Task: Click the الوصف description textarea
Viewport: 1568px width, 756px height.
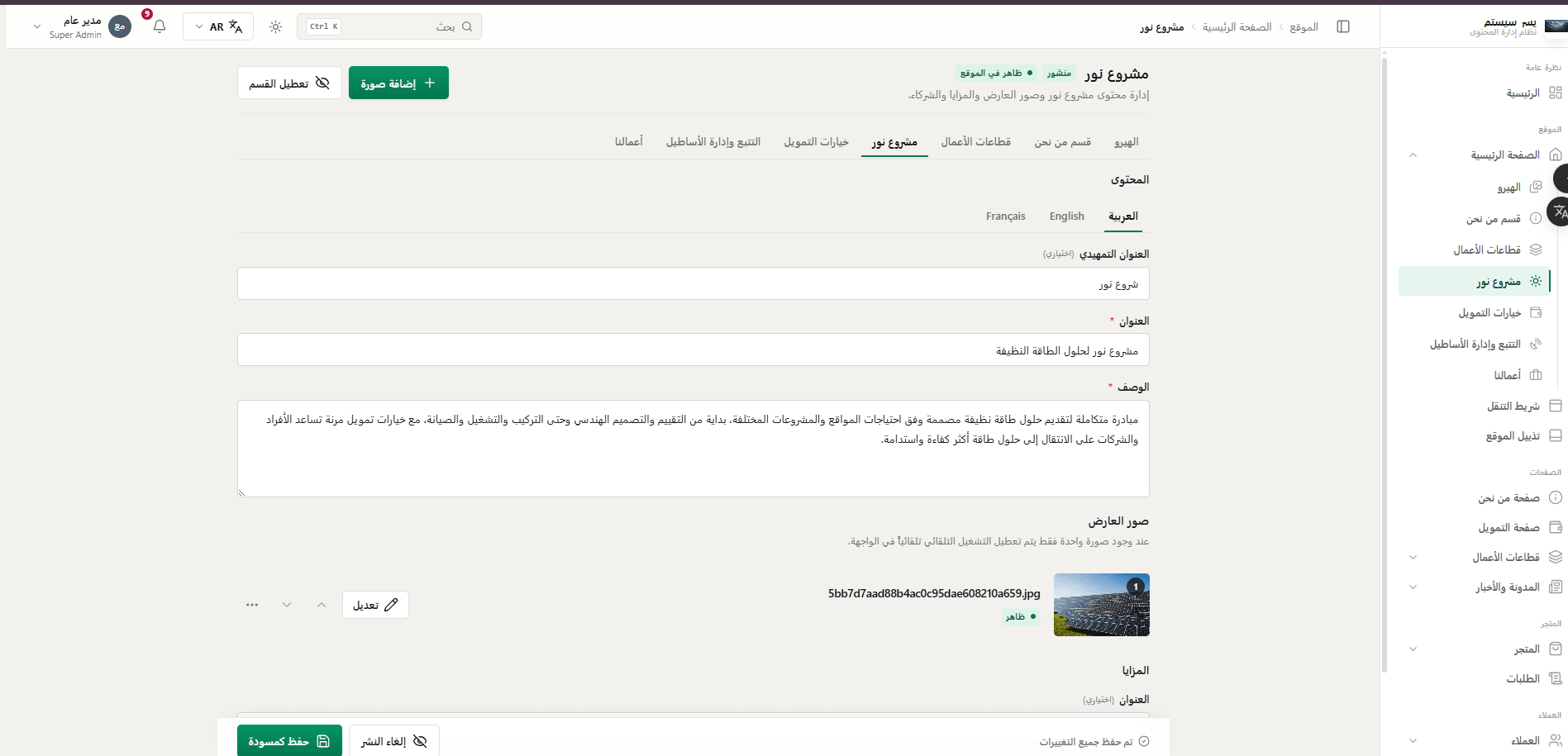Action: [693, 449]
